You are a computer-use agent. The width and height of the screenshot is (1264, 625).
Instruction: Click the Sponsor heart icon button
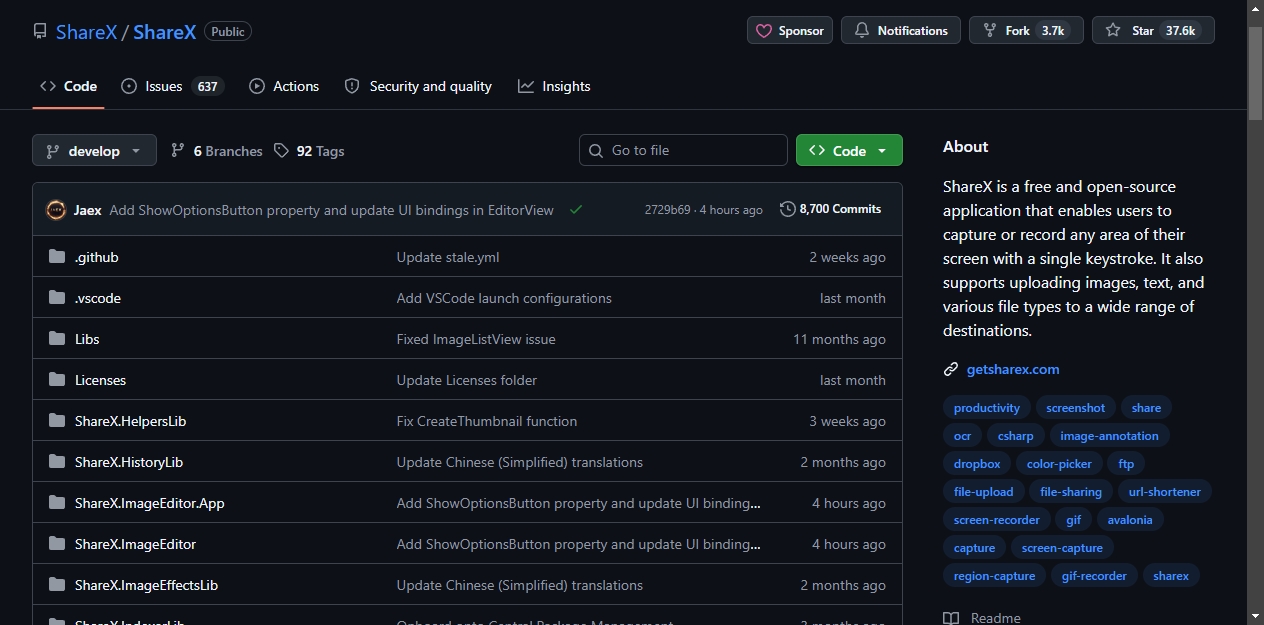click(790, 30)
